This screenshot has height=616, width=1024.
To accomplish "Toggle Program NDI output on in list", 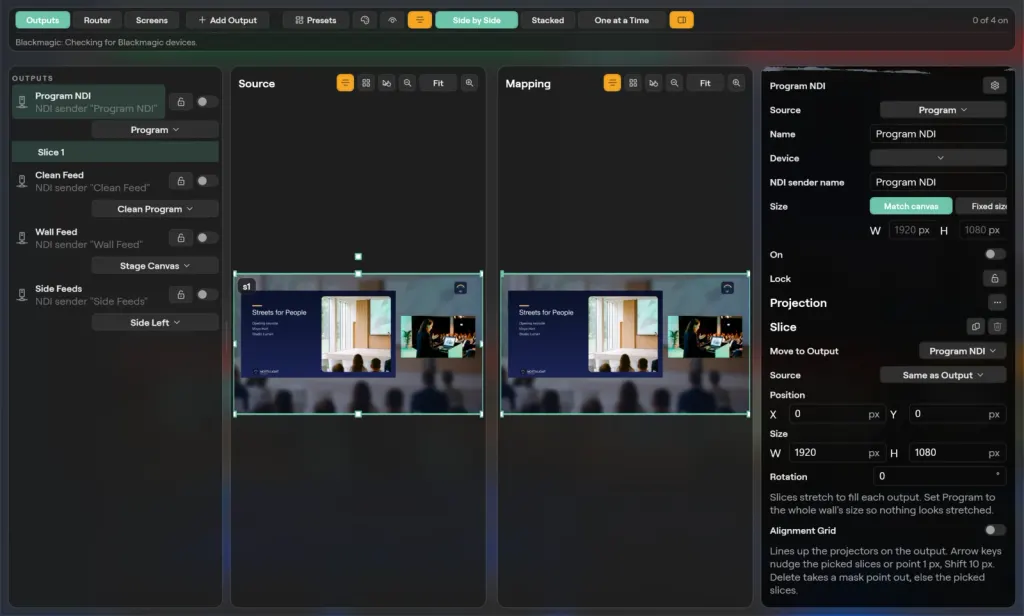I will 207,102.
